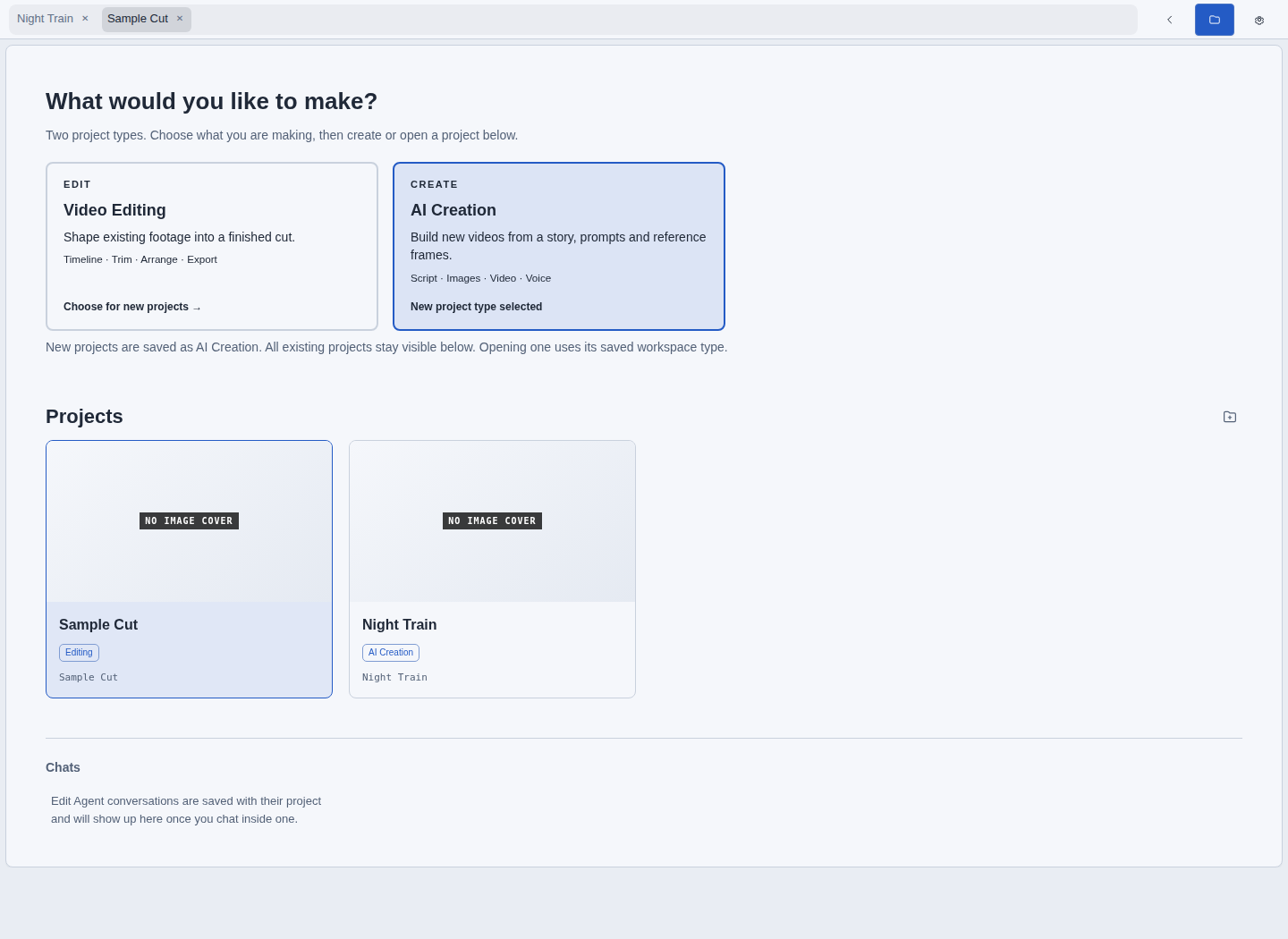This screenshot has height=939, width=1288.
Task: Open the Night Train project cover thumbnail
Action: (492, 521)
